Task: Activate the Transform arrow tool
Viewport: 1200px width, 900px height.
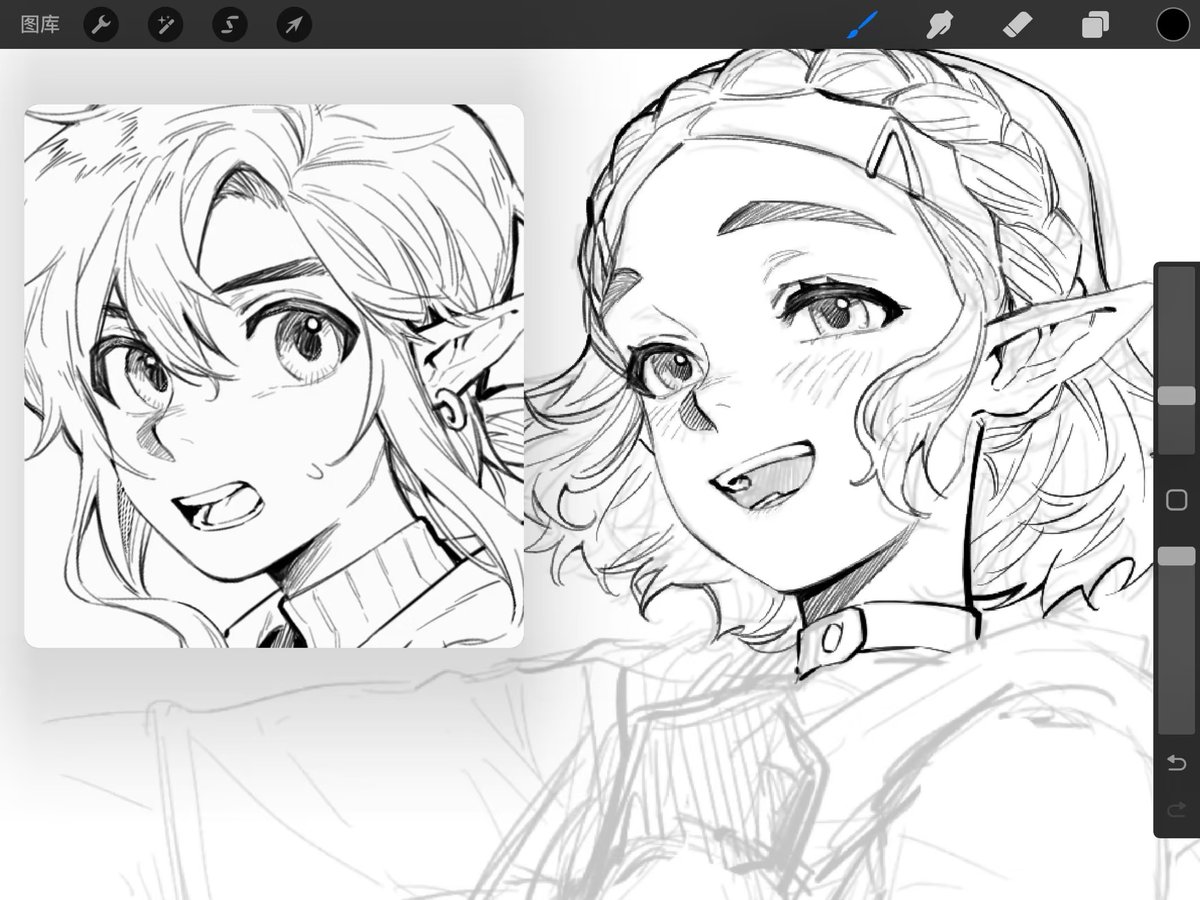Action: 294,24
